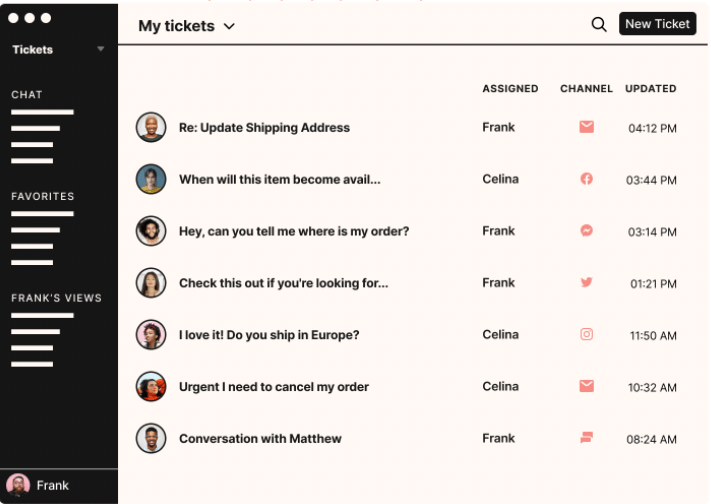Click email channel icon for Update Shipping Address

tap(586, 127)
